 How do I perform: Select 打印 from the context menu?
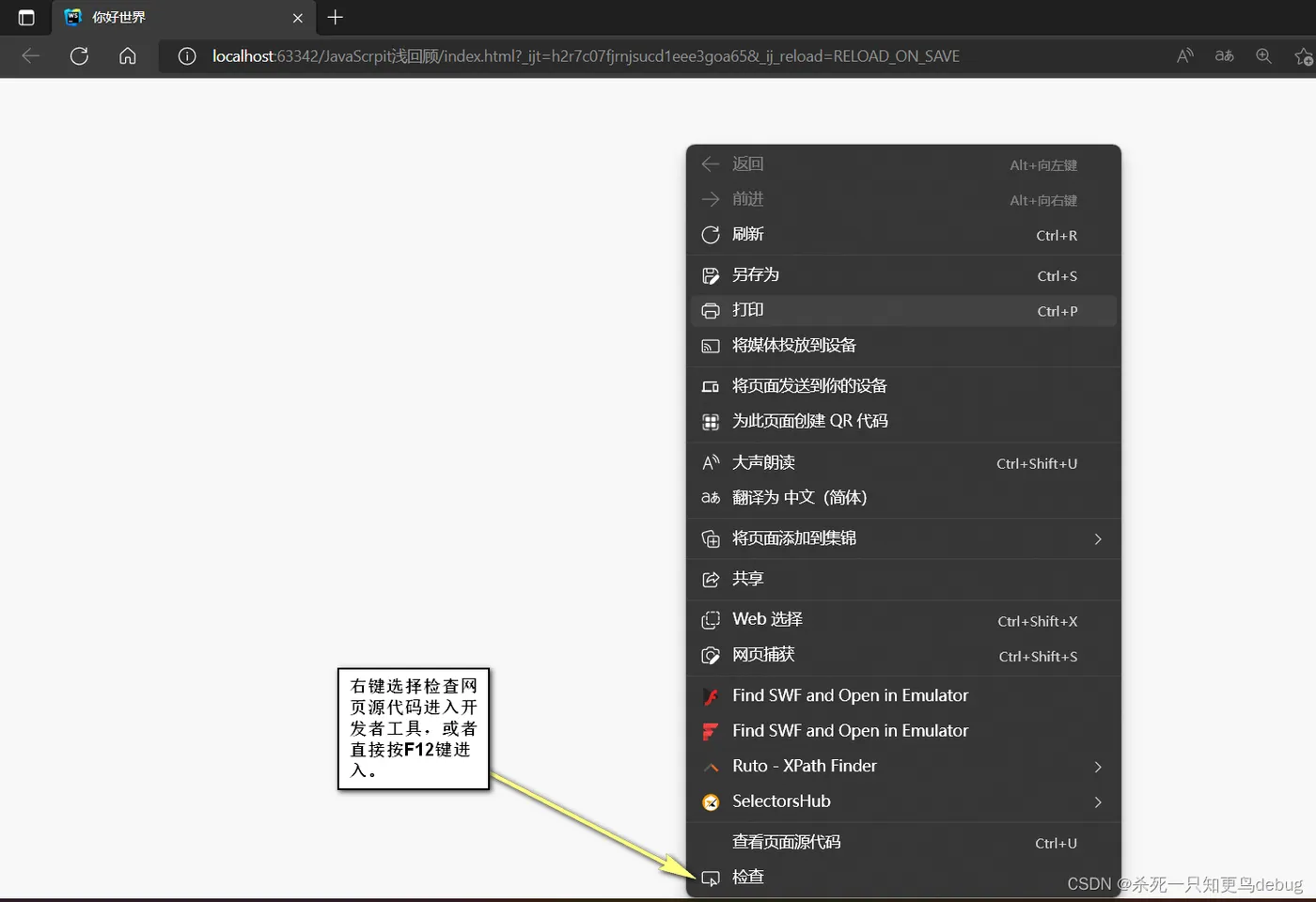pos(903,310)
